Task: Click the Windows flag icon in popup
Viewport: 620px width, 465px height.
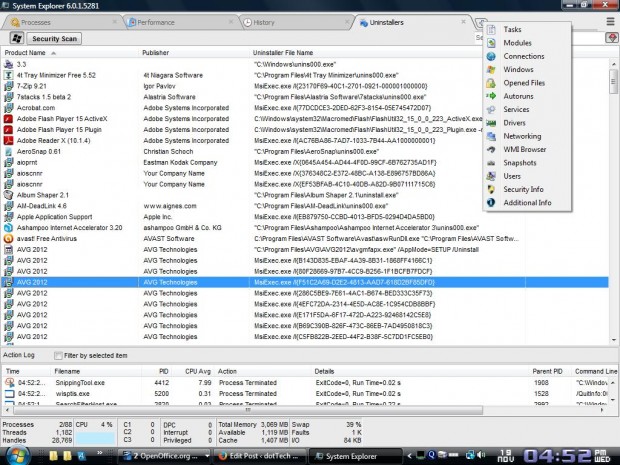Action: pos(491,70)
